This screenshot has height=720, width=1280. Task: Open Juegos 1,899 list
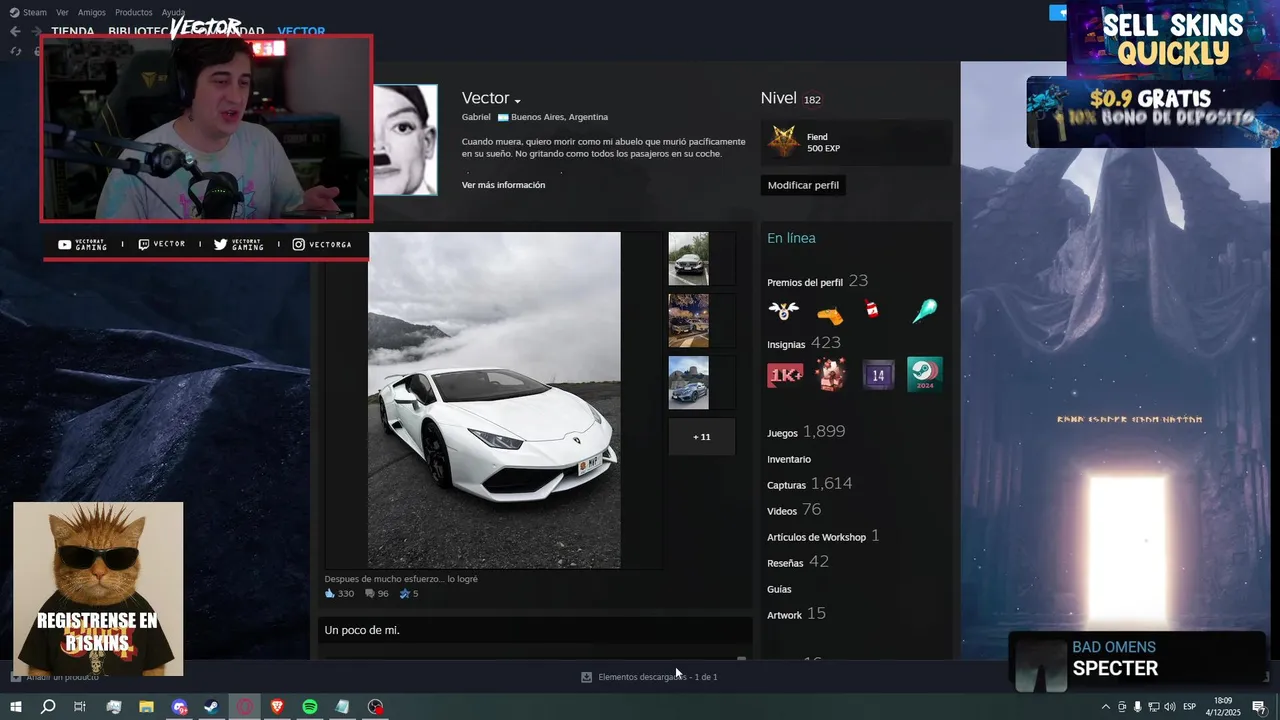pos(806,432)
